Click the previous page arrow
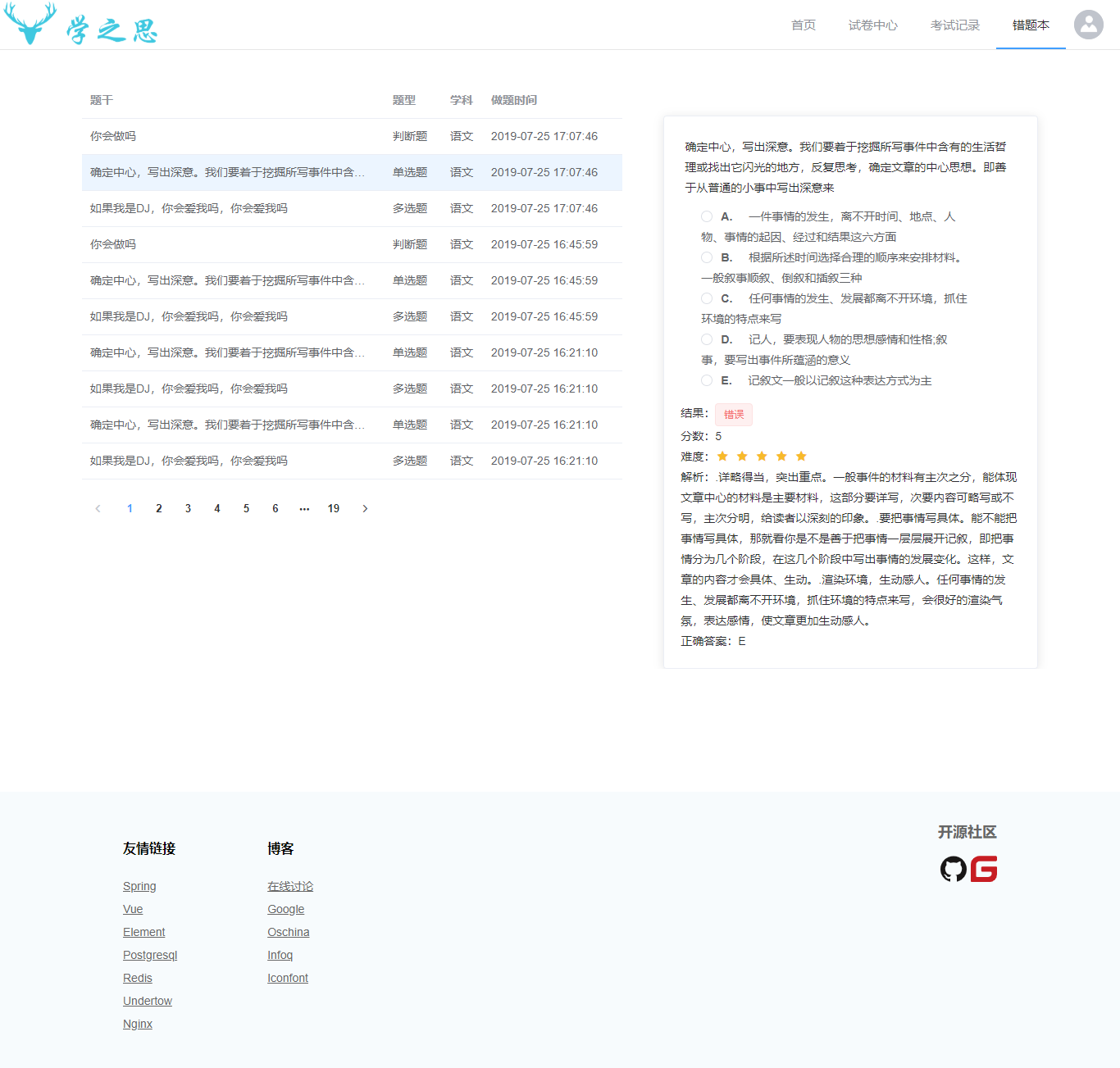Image resolution: width=1120 pixels, height=1068 pixels. pyautogui.click(x=98, y=509)
